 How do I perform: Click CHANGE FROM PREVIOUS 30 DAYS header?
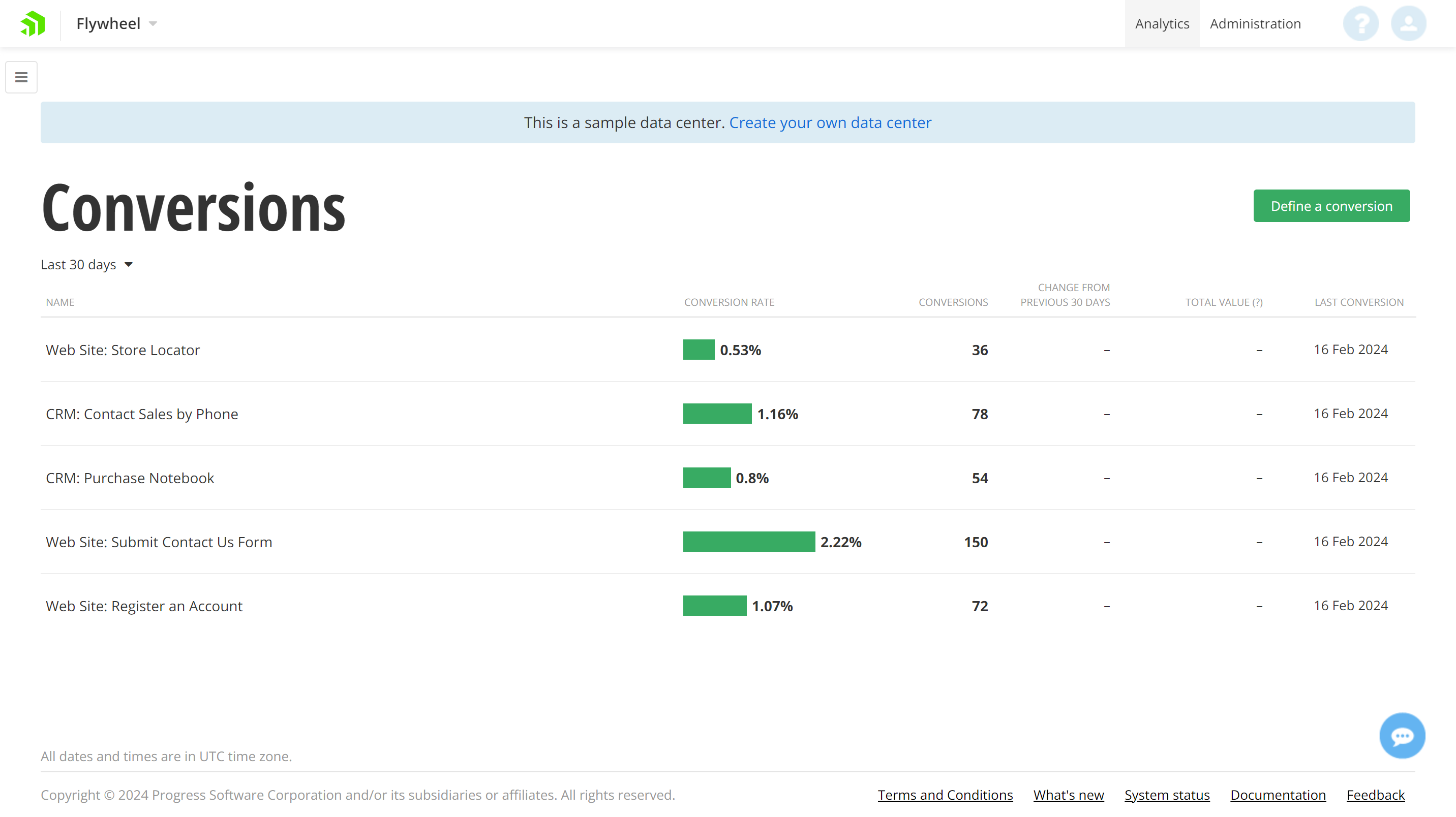point(1065,295)
